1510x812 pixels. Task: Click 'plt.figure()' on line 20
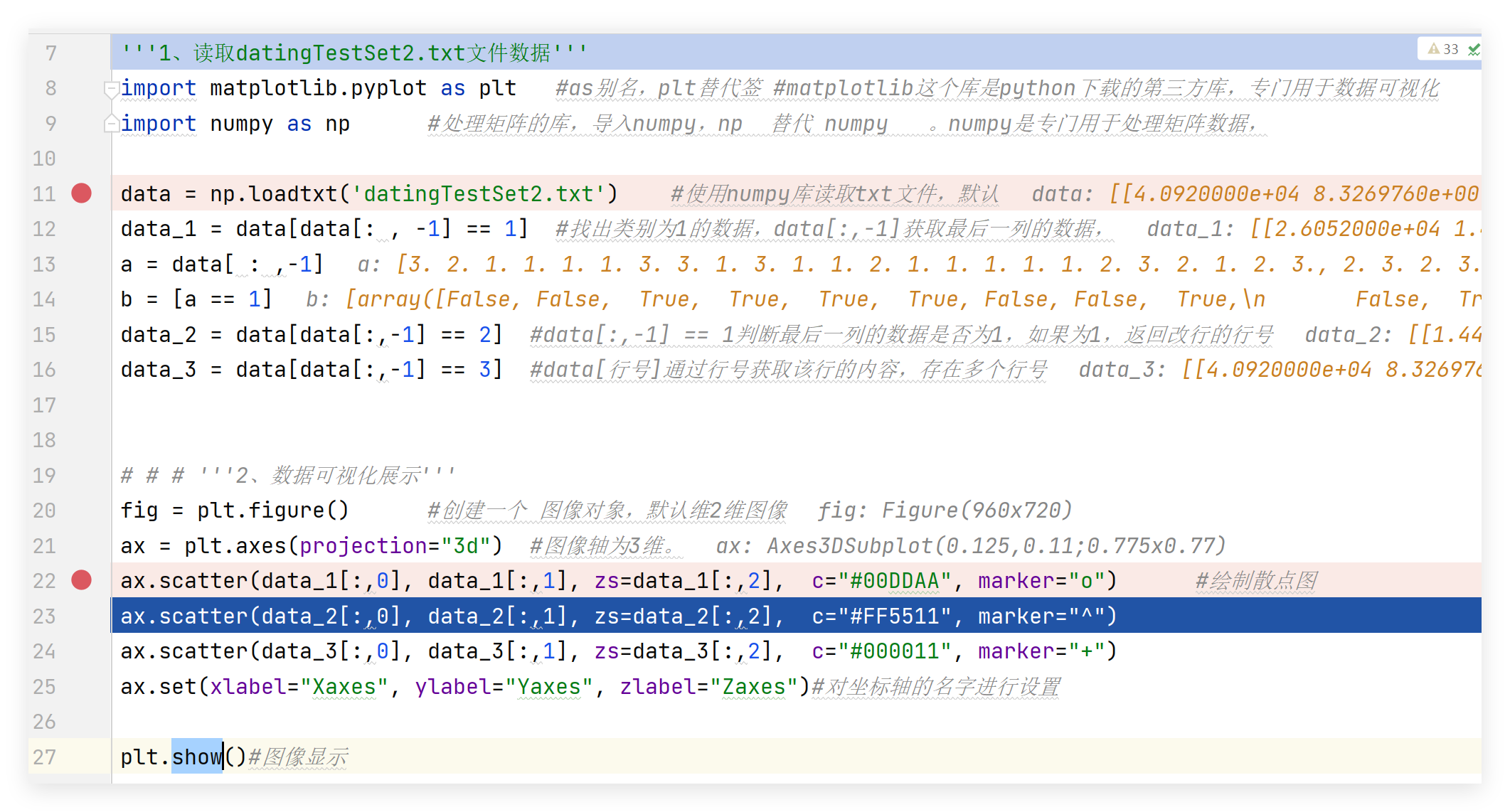[x=273, y=511]
